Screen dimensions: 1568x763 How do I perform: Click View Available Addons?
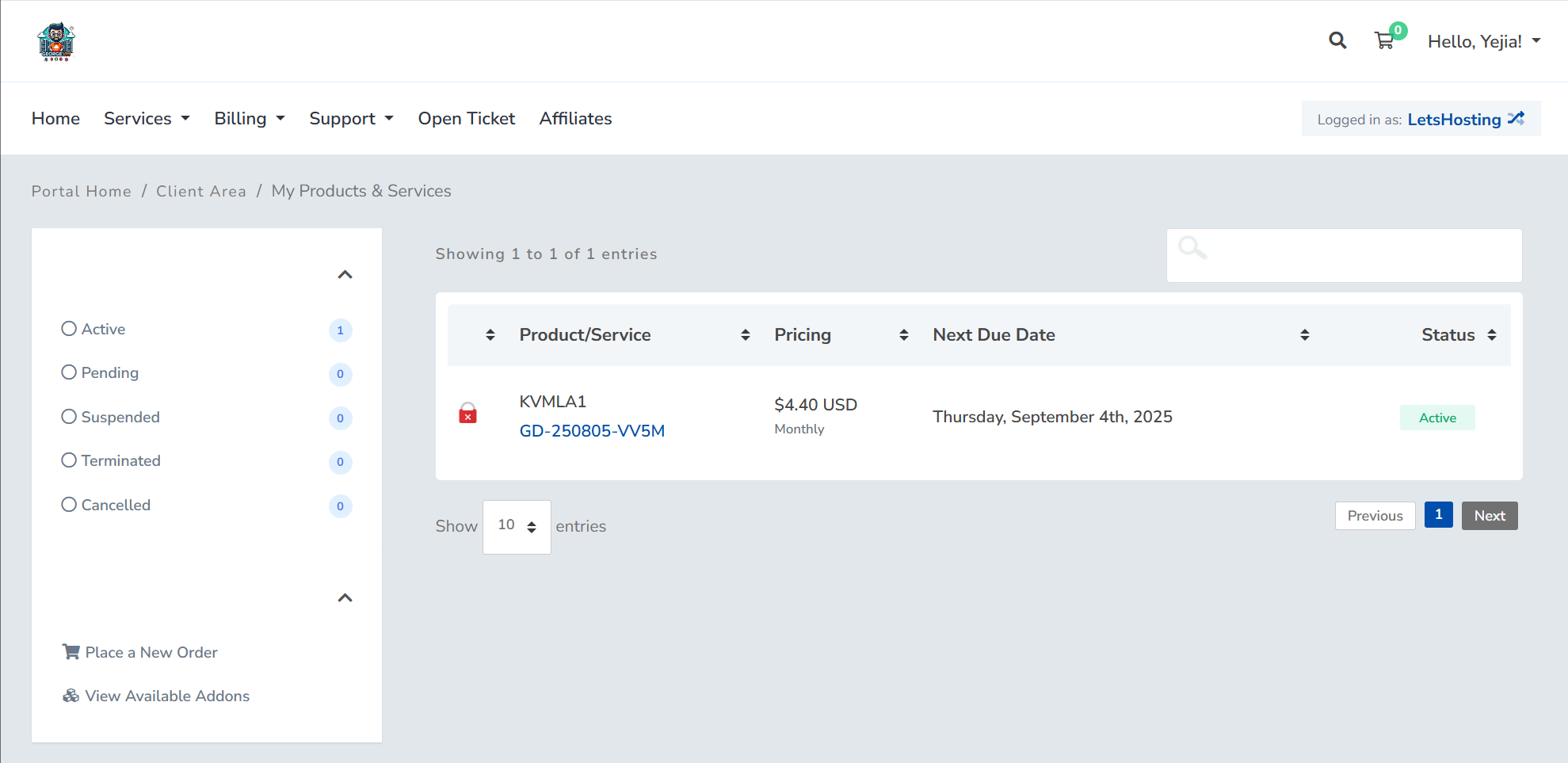167,696
